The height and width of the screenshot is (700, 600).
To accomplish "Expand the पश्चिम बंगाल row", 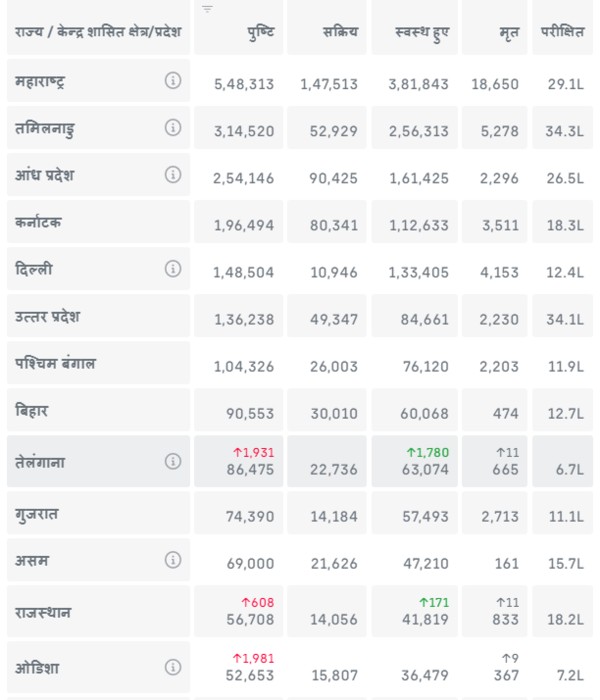I will click(98, 365).
